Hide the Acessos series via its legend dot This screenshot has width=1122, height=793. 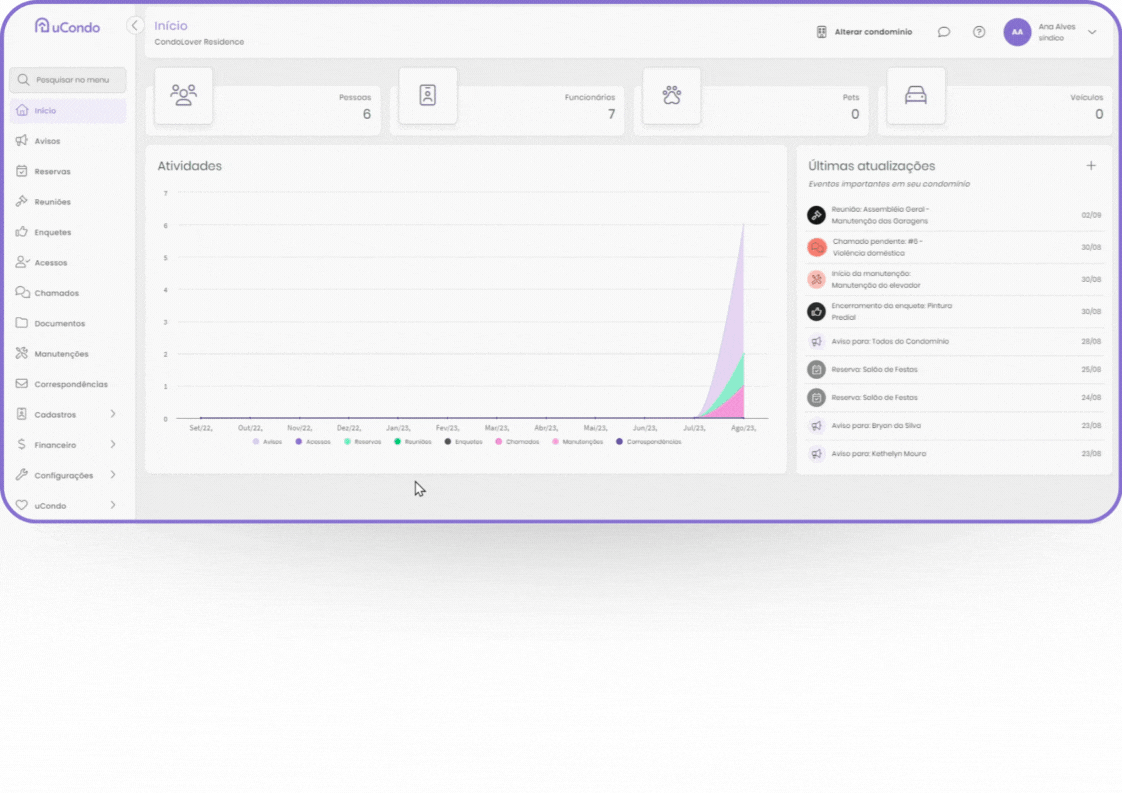click(299, 441)
